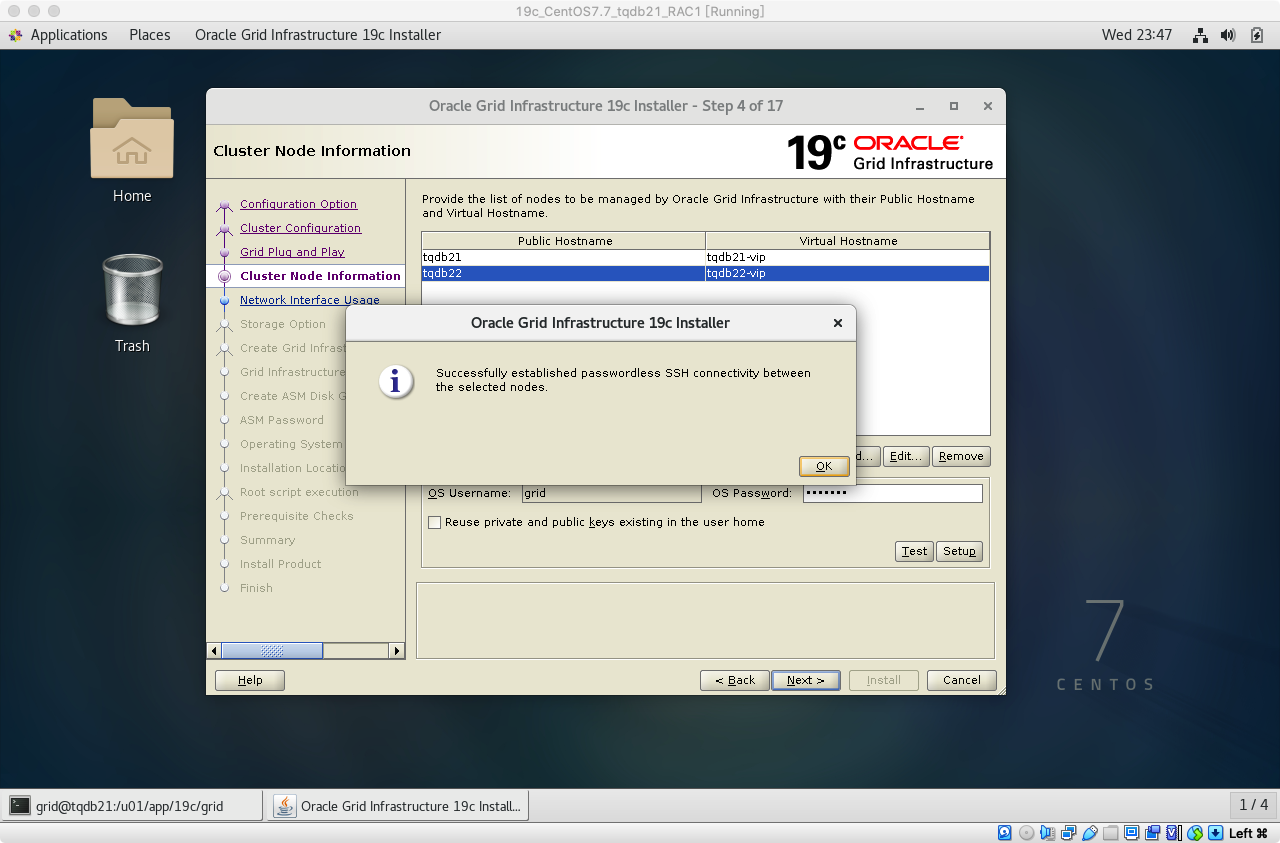Click OK in the SSH connectivity dialog

(824, 466)
